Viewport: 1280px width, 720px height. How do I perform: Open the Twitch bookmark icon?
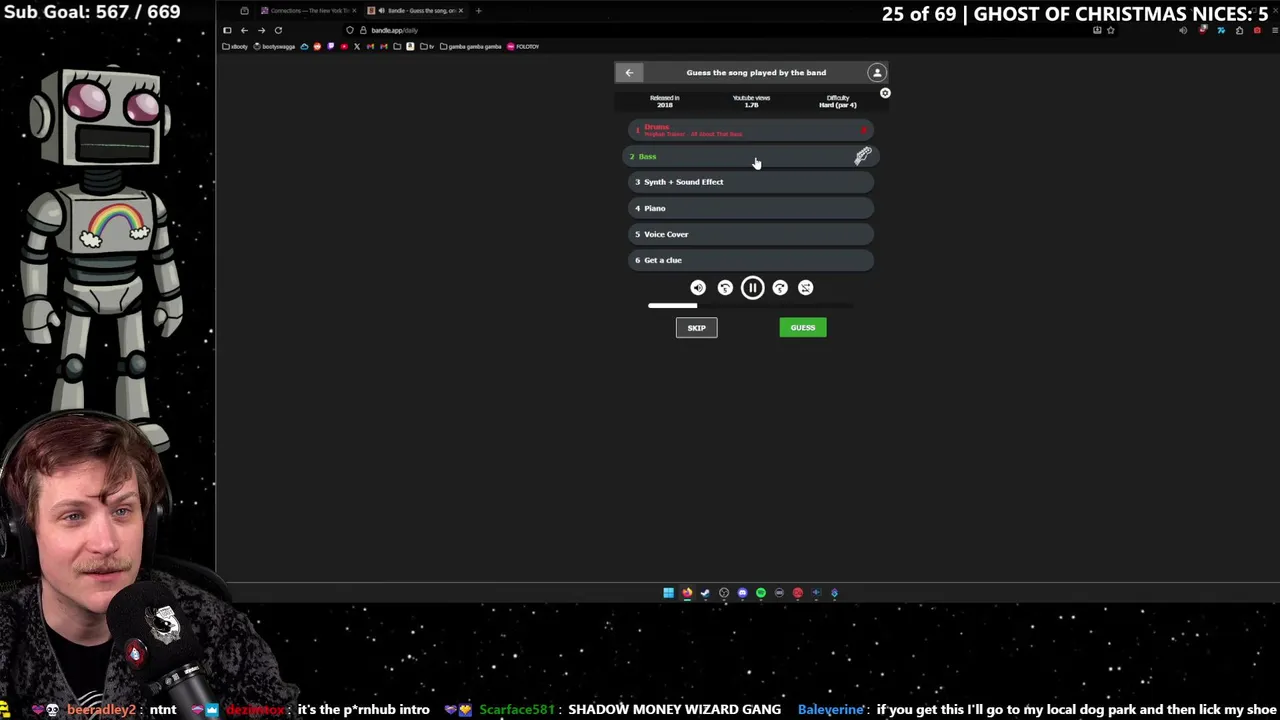(x=330, y=46)
